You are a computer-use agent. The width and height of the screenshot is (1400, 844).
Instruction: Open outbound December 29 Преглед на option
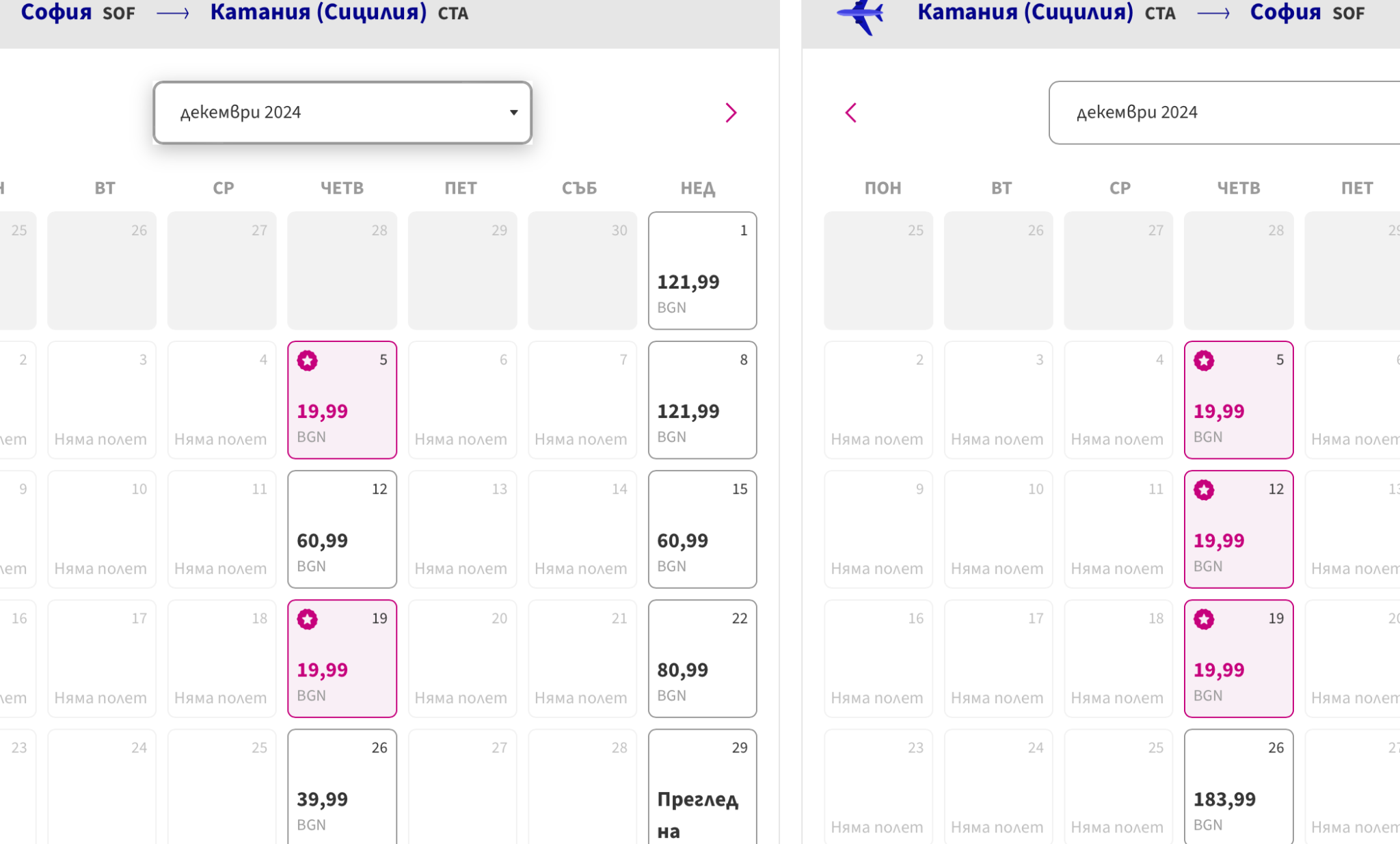click(x=702, y=787)
